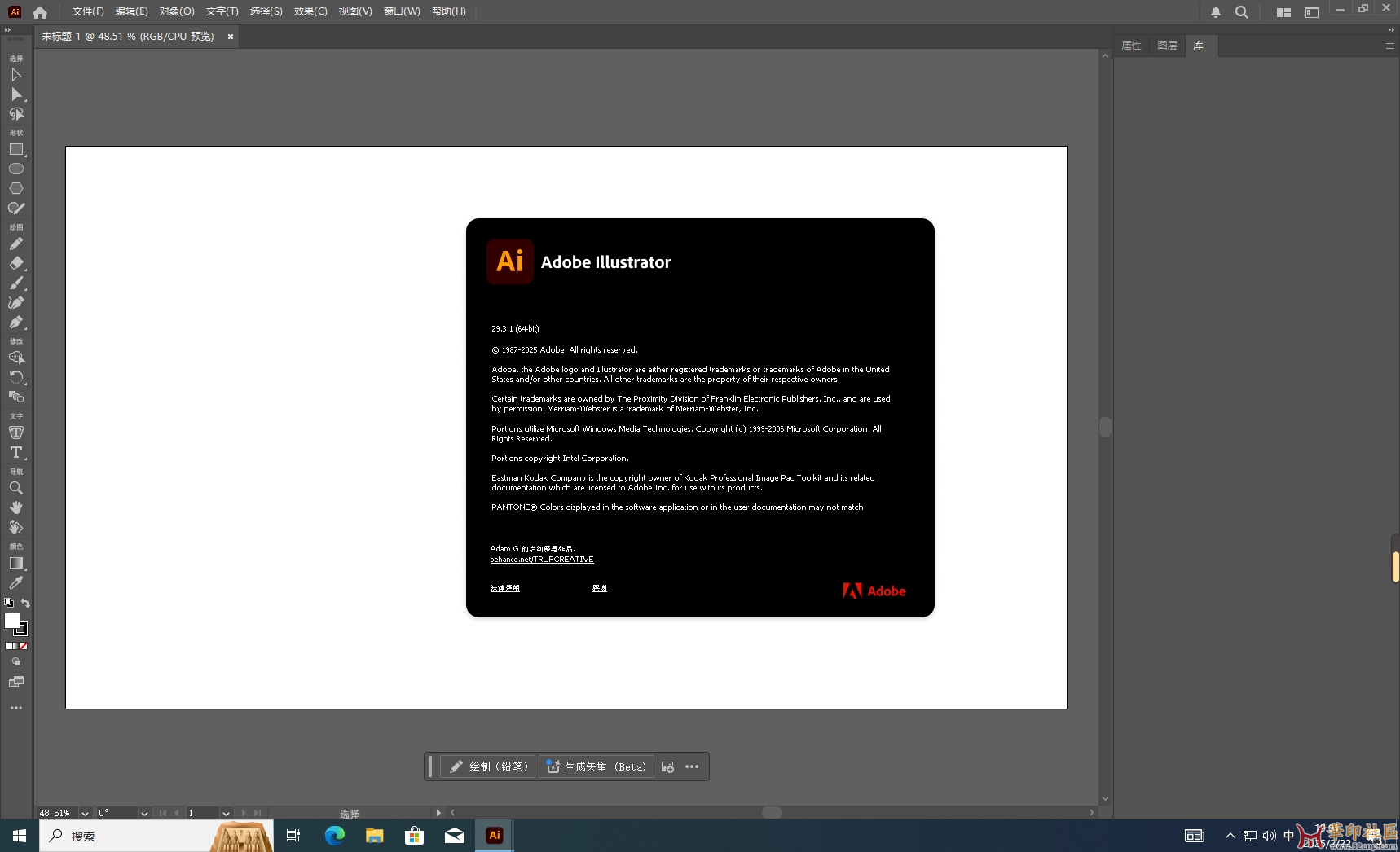Screen dimensions: 1400x852
Task: Expand the status bar info arrow
Action: click(438, 813)
